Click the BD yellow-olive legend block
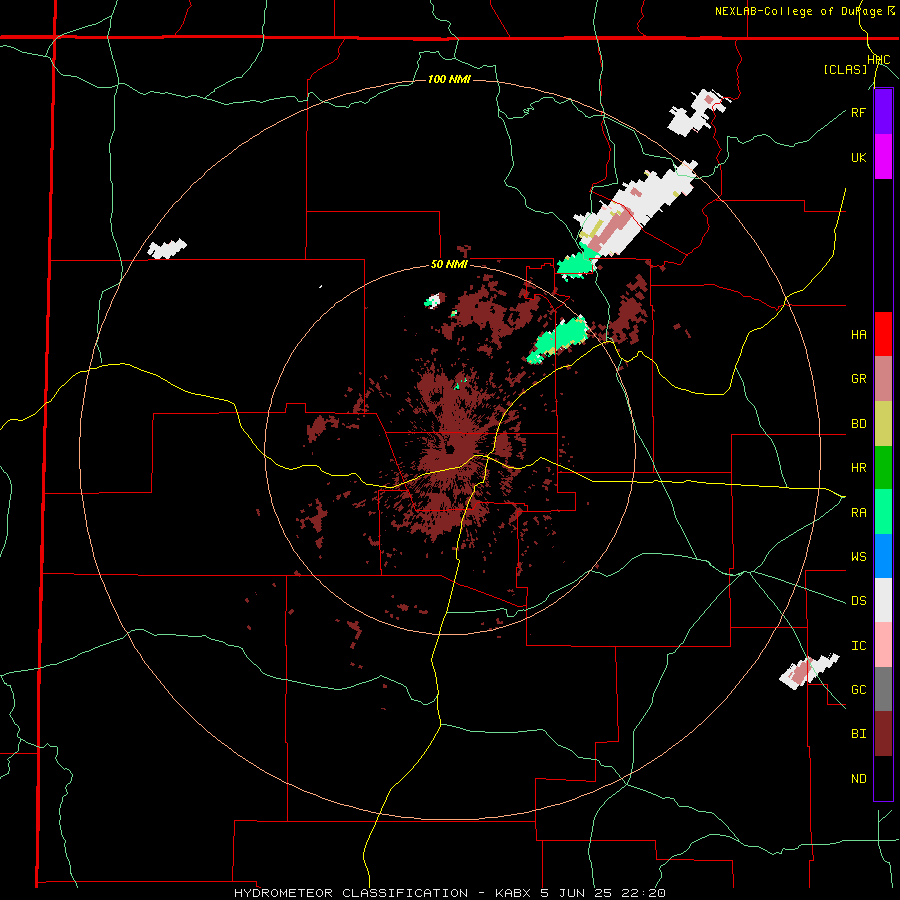 click(883, 424)
